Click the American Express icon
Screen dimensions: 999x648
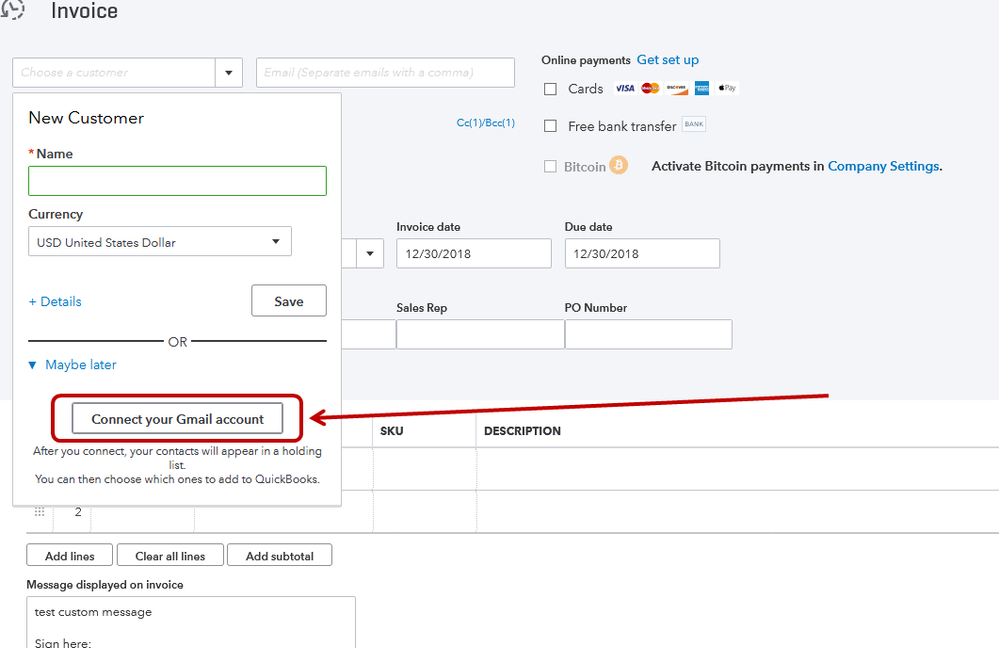tap(701, 89)
